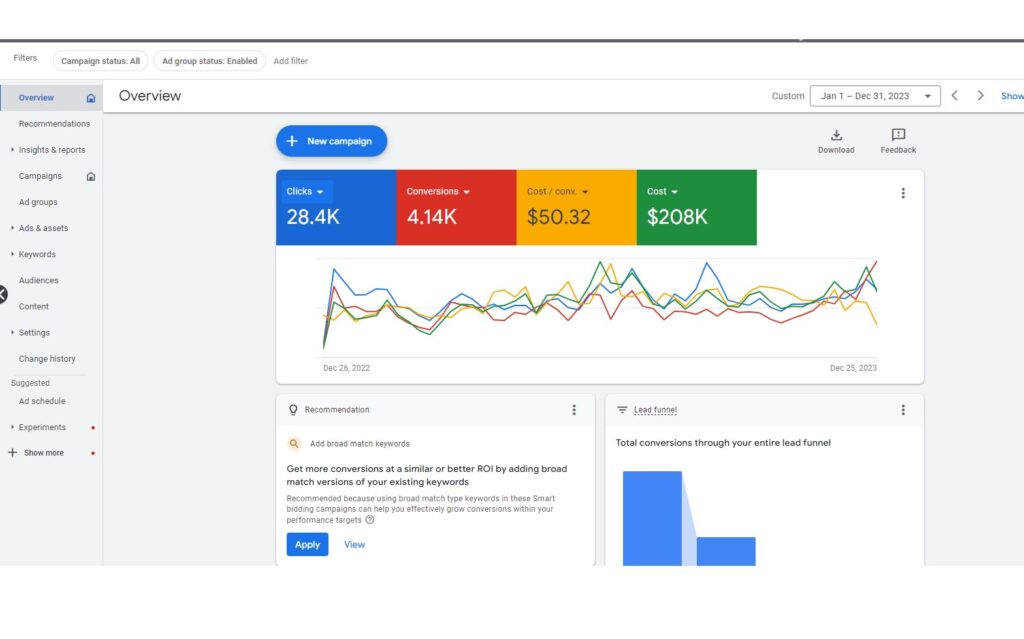This screenshot has height=639, width=1024.
Task: Go to next date range arrow
Action: (980, 96)
